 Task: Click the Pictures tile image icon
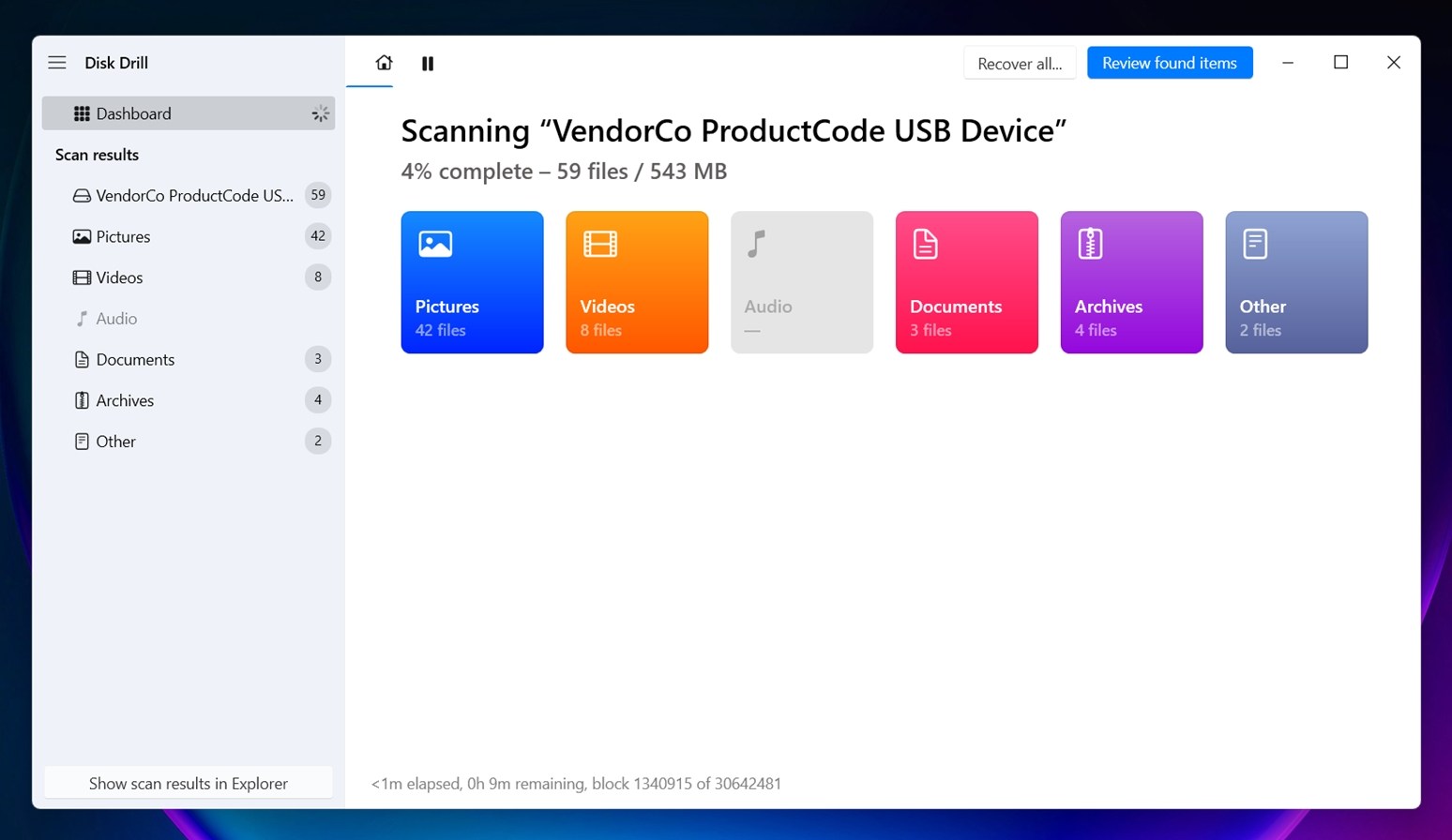pos(435,244)
